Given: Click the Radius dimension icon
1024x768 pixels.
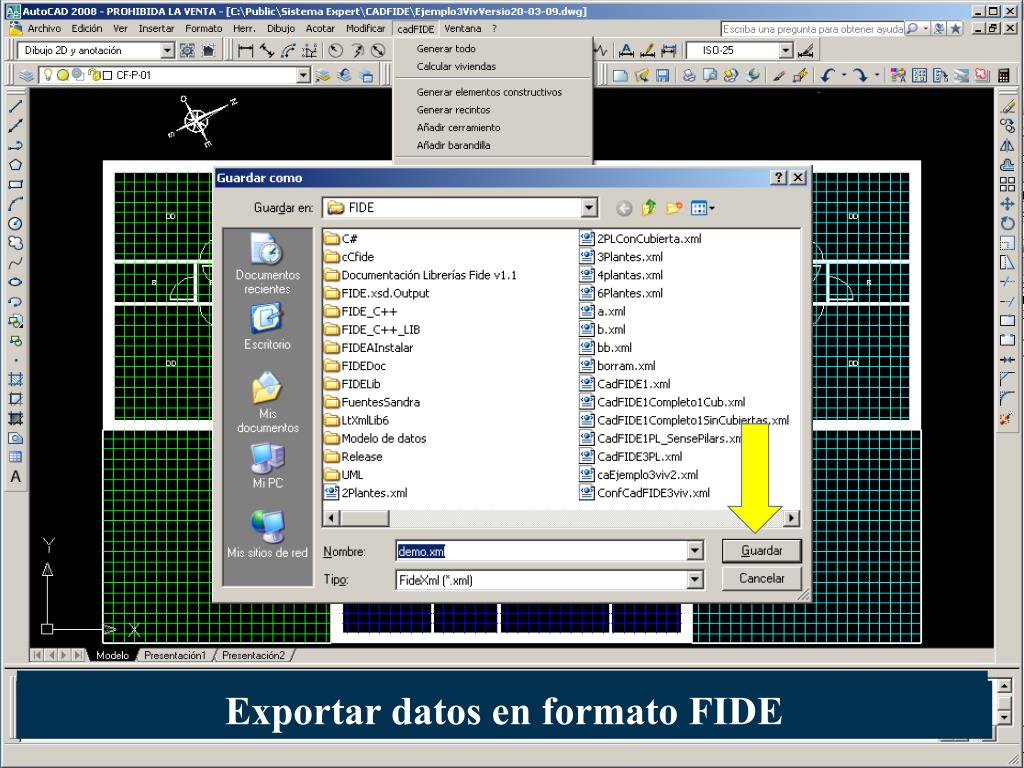Looking at the screenshot, I should (336, 50).
